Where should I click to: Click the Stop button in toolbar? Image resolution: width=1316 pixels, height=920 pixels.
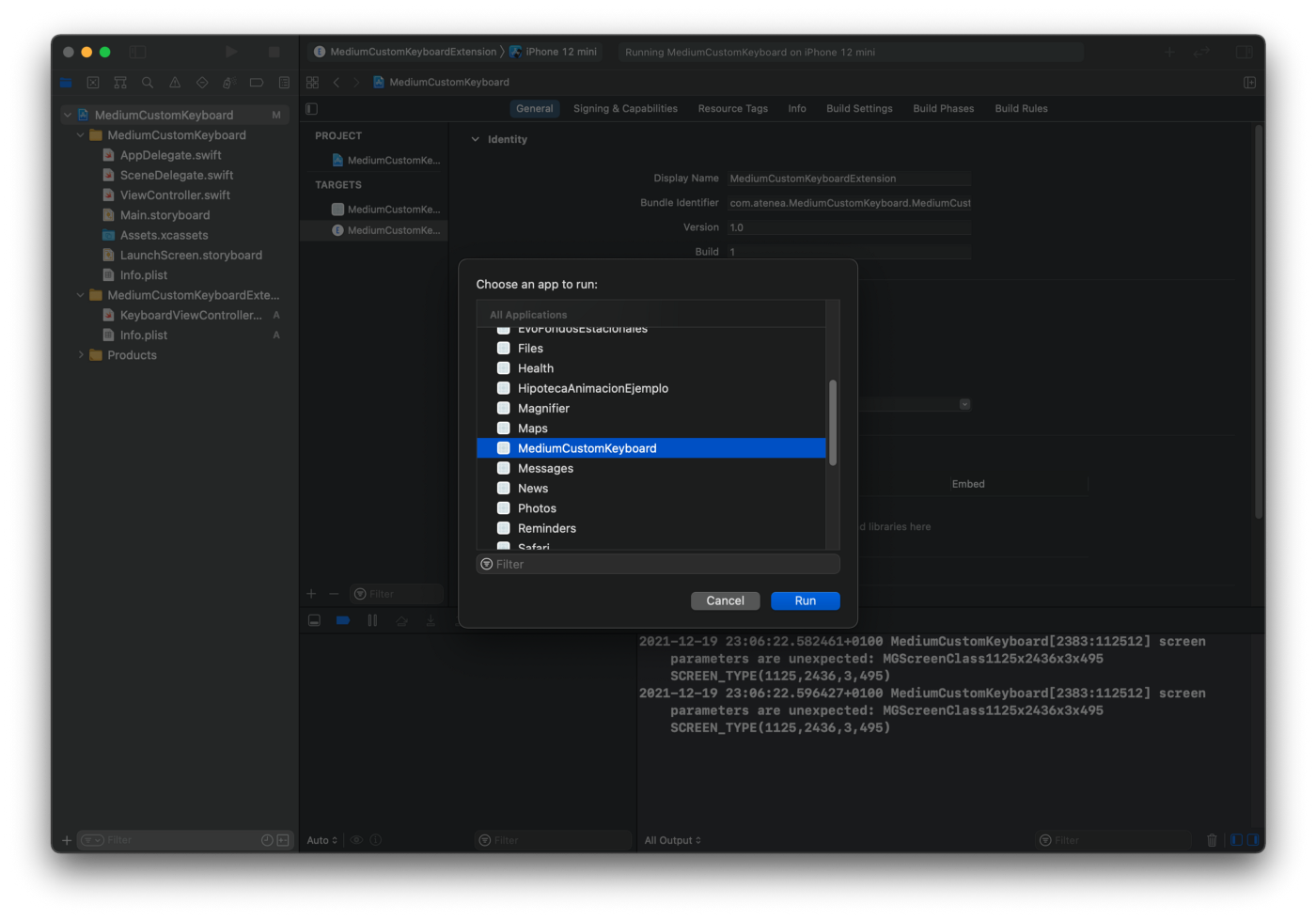click(274, 52)
